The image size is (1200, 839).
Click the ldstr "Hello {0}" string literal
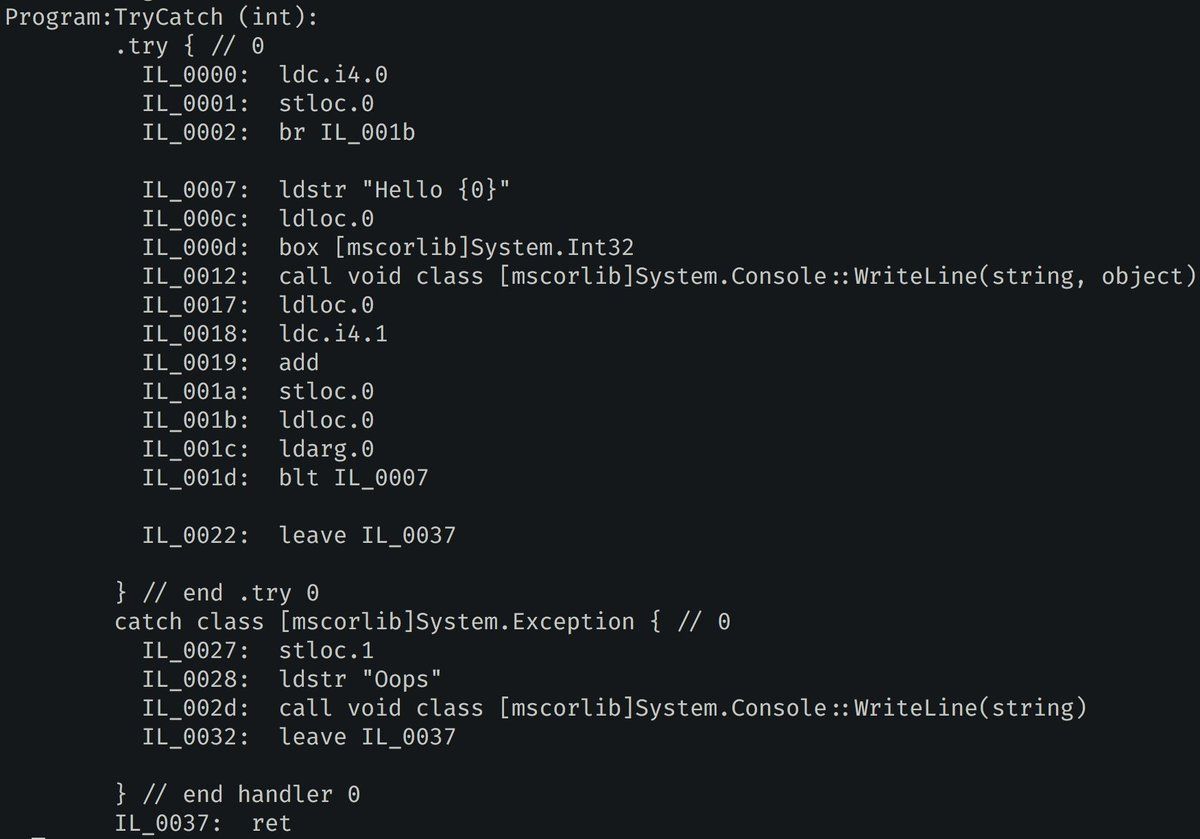[395, 191]
